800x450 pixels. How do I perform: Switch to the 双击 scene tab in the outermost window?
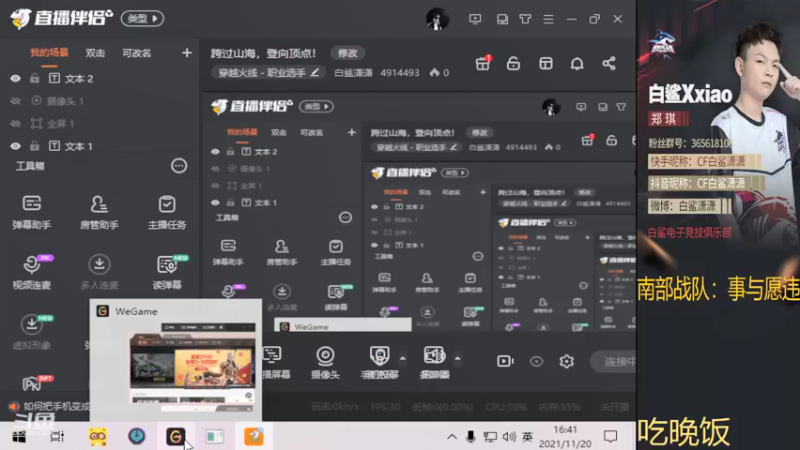(x=95, y=53)
